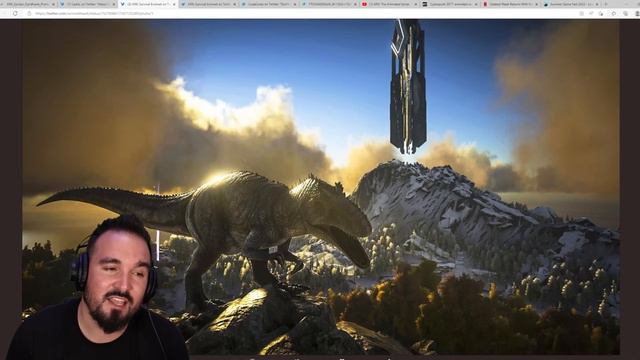
Task: Close the Cyberpunk 2077 tab
Action: coord(476,4)
